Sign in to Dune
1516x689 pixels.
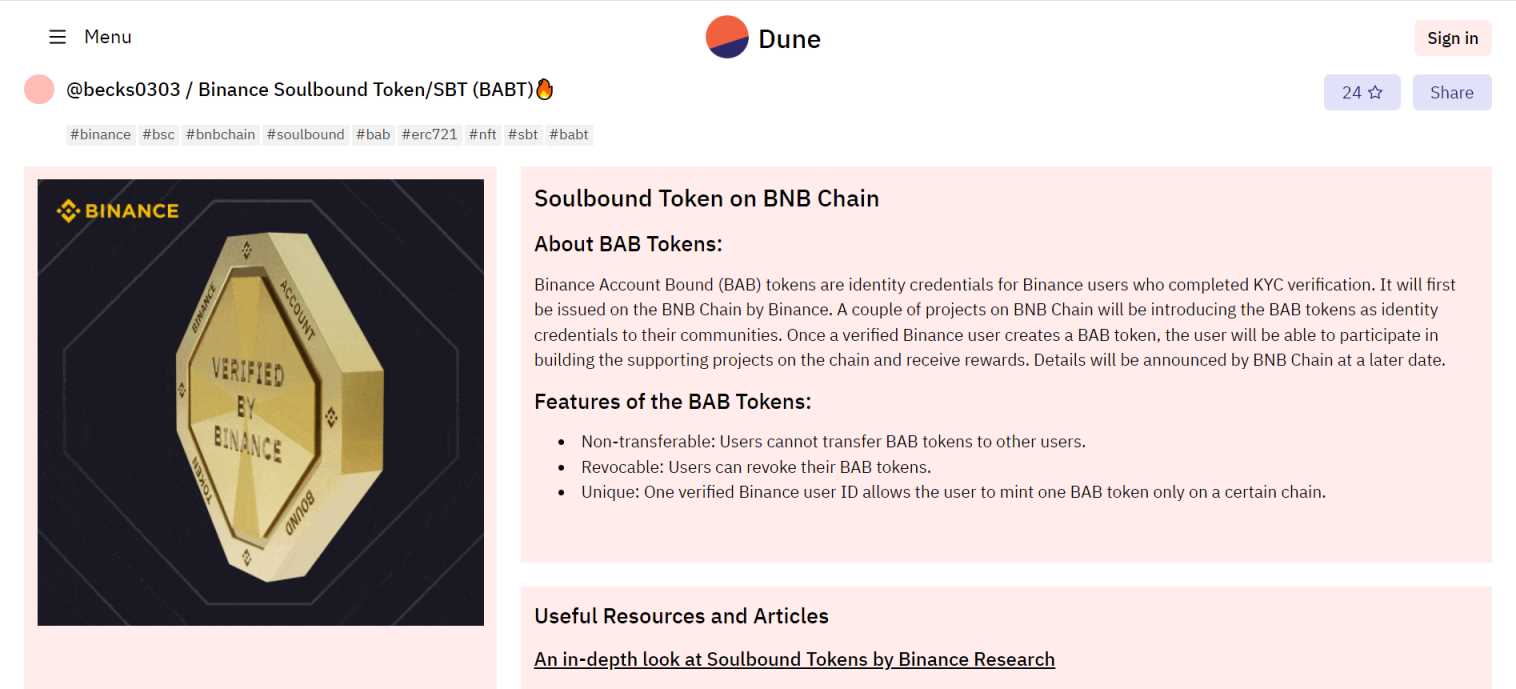click(x=1452, y=37)
